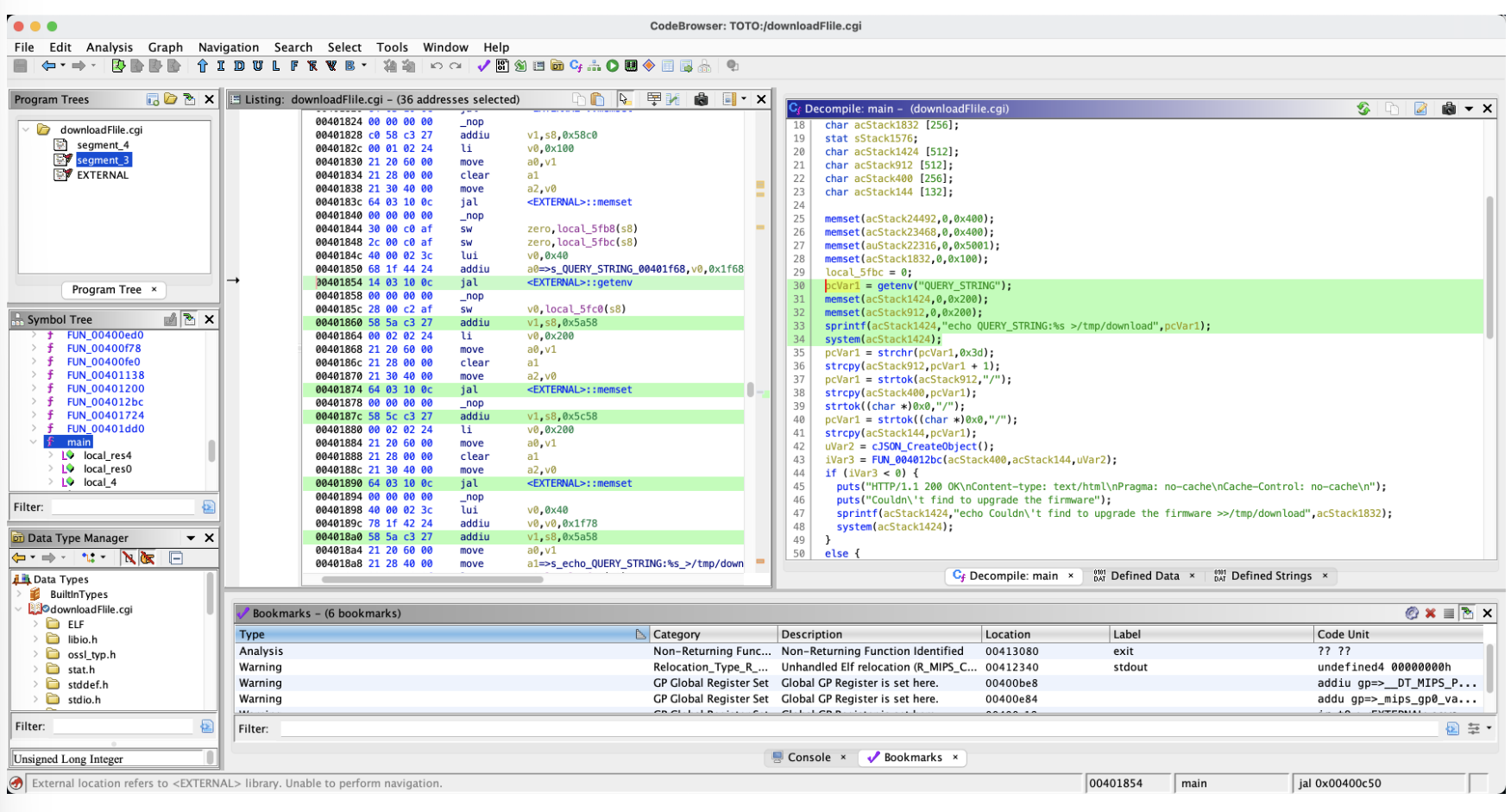Take a snapshot of the Decompile panel
The image size is (1511, 812).
[1449, 109]
